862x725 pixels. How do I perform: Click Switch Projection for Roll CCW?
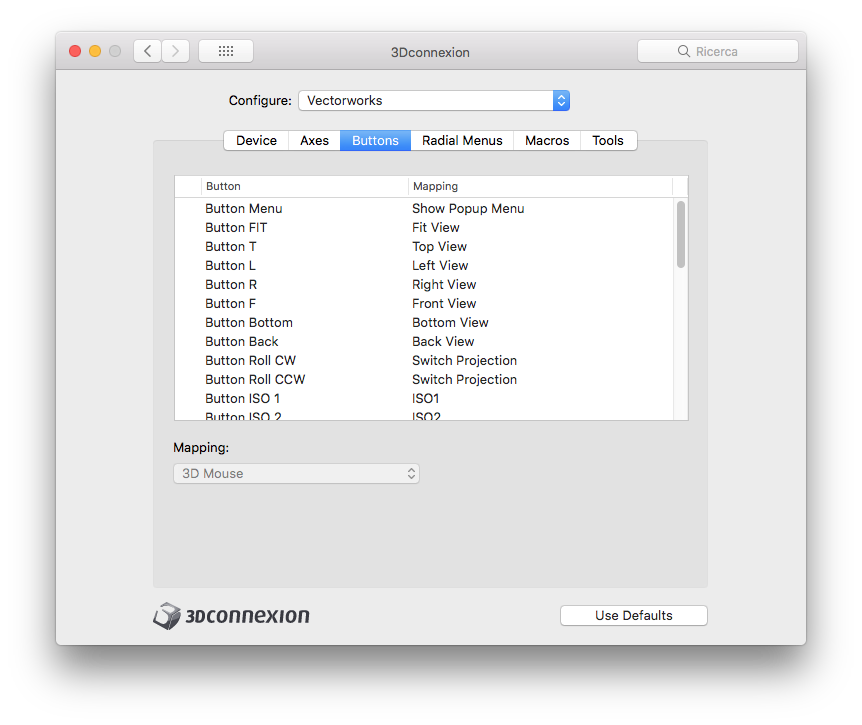(465, 379)
